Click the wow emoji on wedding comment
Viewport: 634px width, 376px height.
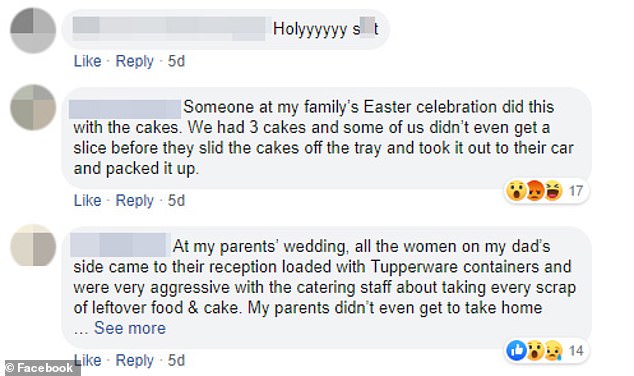pyautogui.click(x=535, y=350)
